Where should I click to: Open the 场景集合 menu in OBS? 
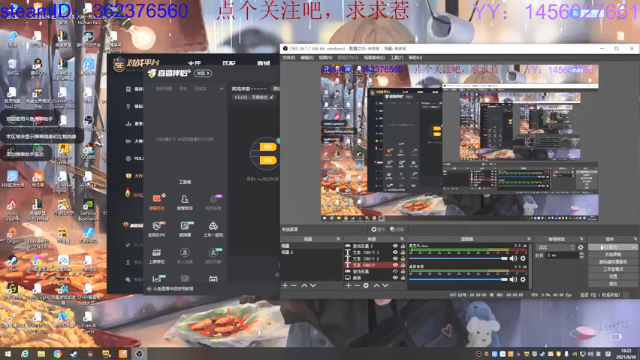[374, 58]
